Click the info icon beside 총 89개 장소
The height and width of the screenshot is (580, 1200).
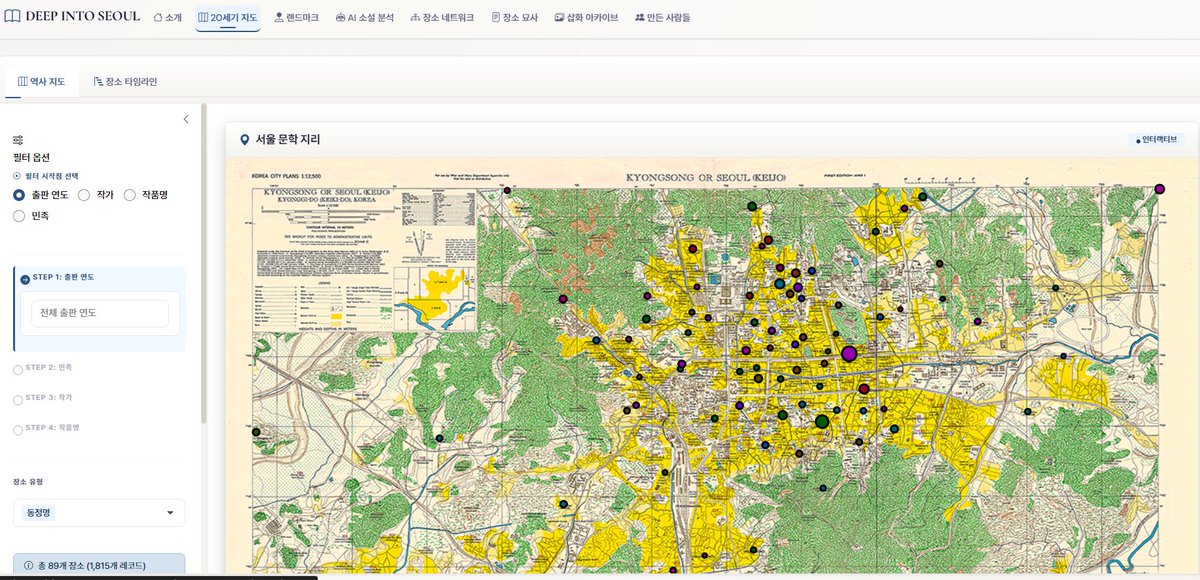click(28, 566)
